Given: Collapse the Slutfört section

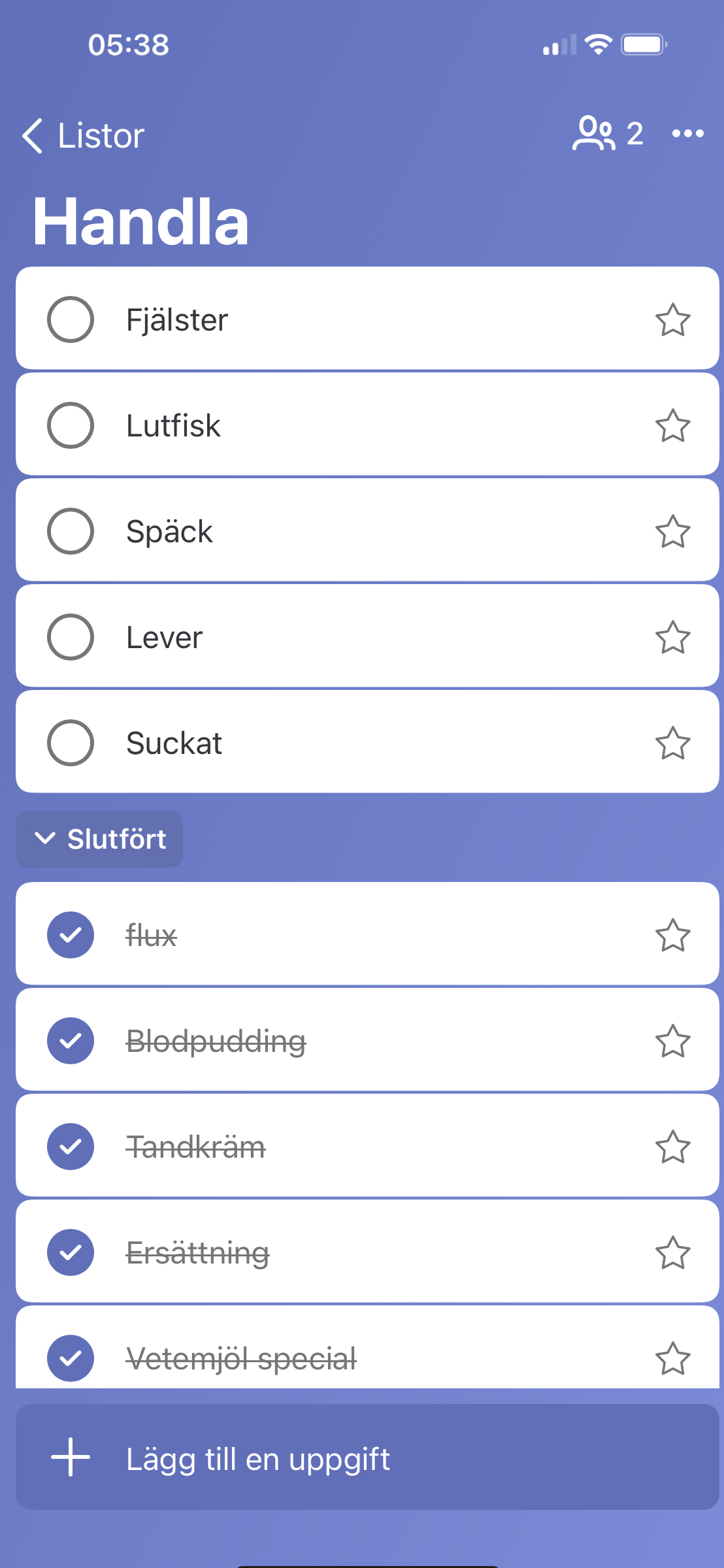Looking at the screenshot, I should tap(99, 839).
